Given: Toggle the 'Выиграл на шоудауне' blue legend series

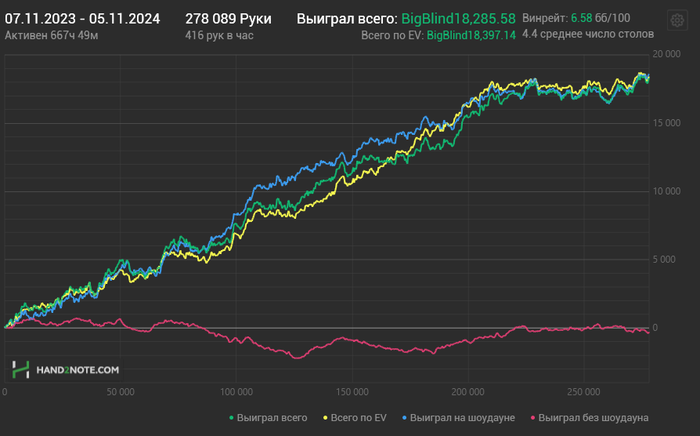Looking at the screenshot, I should [458, 418].
